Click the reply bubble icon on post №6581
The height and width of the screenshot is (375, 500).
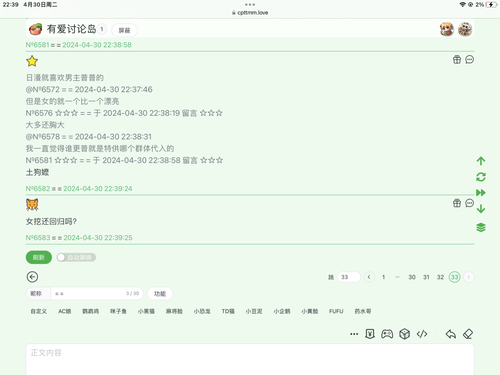(x=469, y=60)
